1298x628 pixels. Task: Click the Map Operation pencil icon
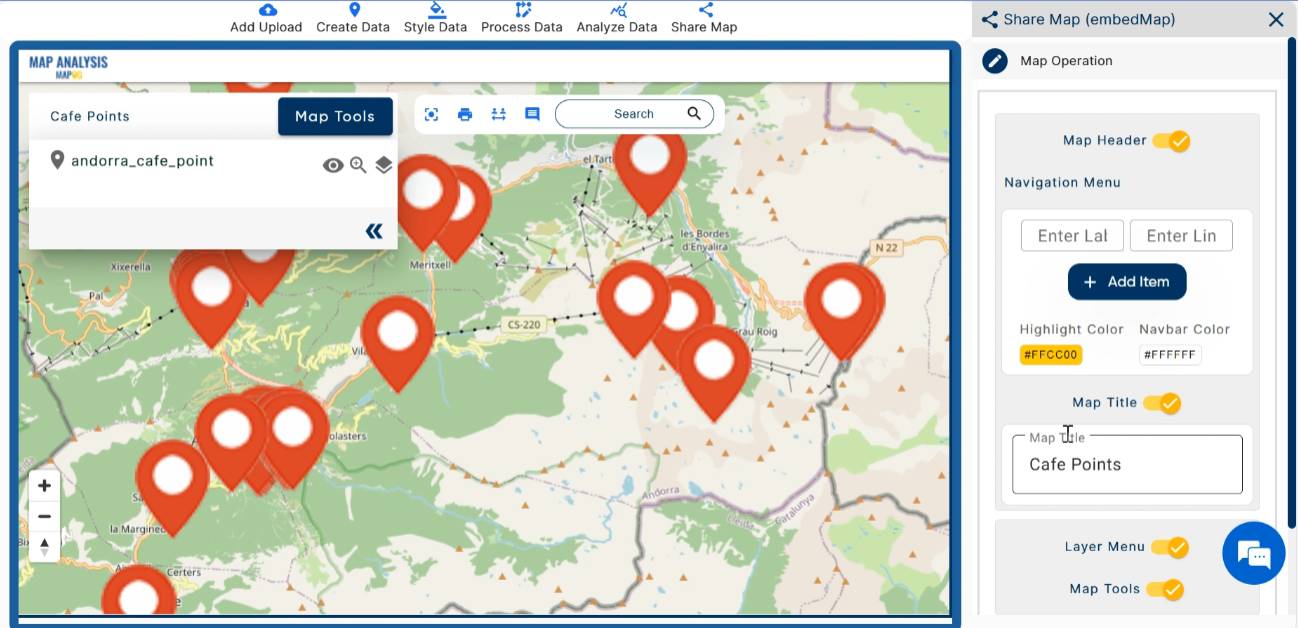[994, 61]
